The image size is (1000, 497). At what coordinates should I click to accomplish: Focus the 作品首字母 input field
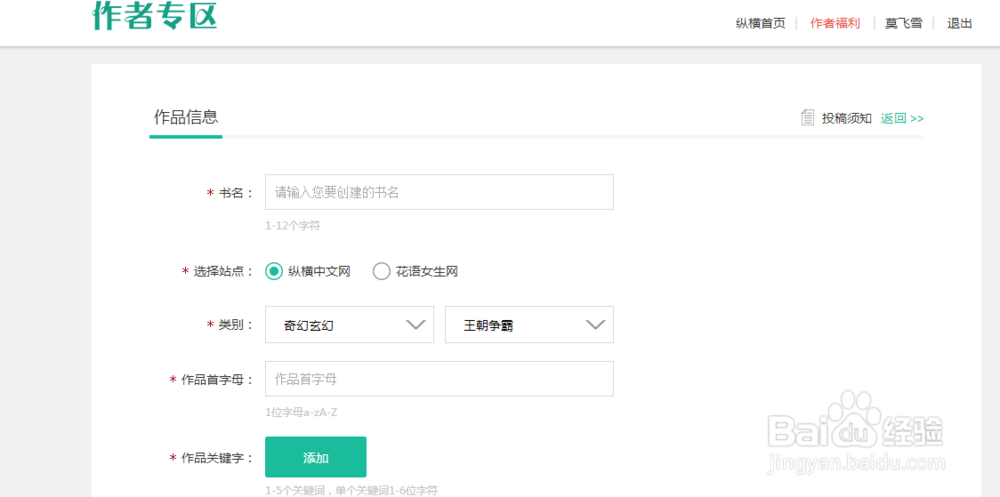[439, 379]
